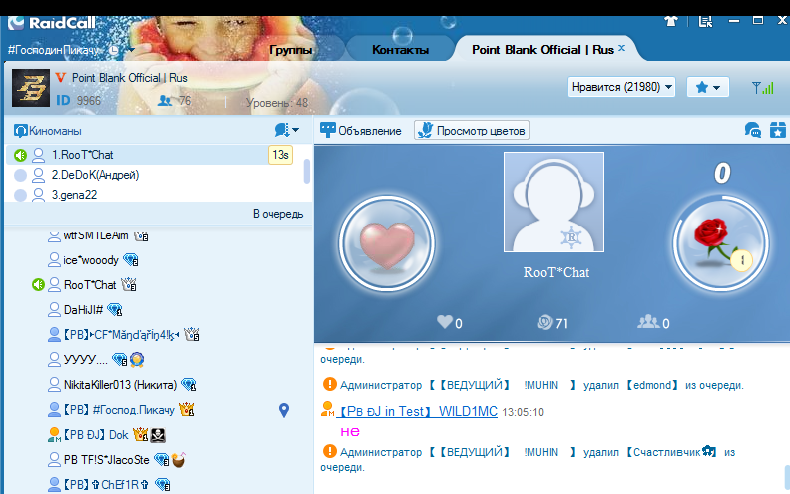This screenshot has width=790, height=494.
Task: Click the crown badge beside RooT*Chat in list
Action: [x=128, y=285]
